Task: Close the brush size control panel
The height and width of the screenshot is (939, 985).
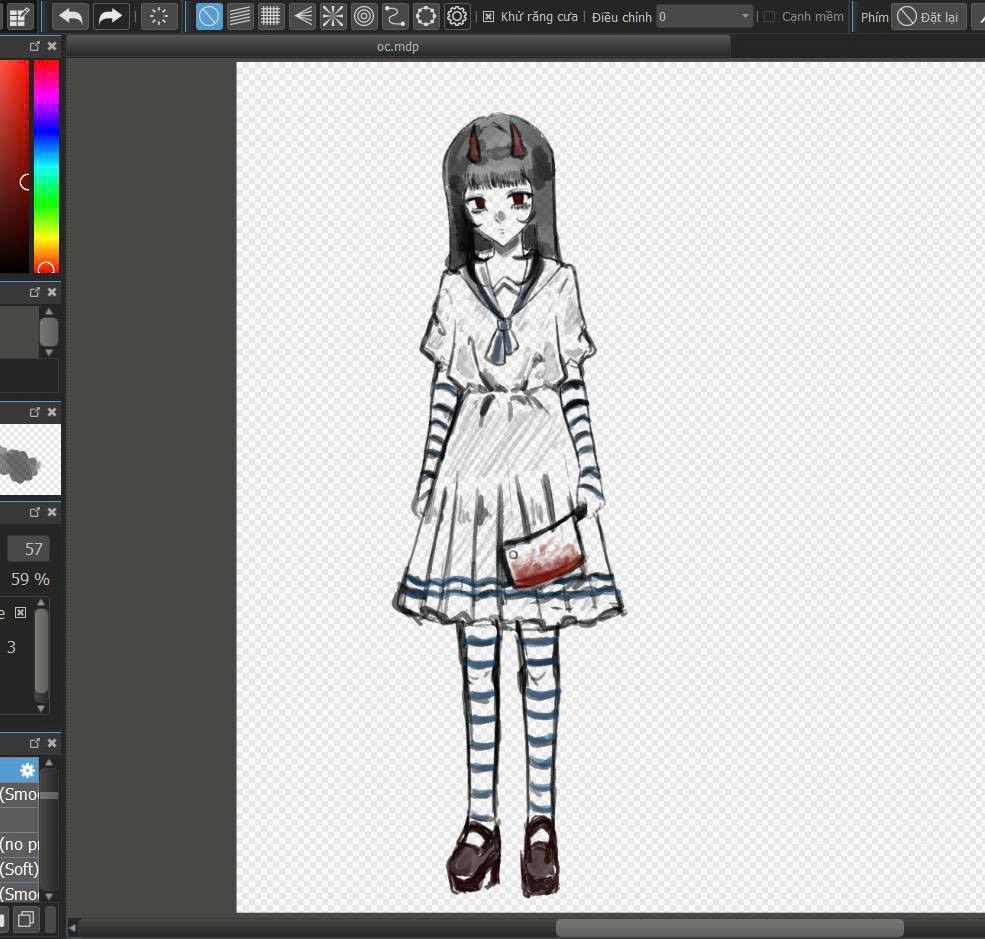Action: coord(52,513)
